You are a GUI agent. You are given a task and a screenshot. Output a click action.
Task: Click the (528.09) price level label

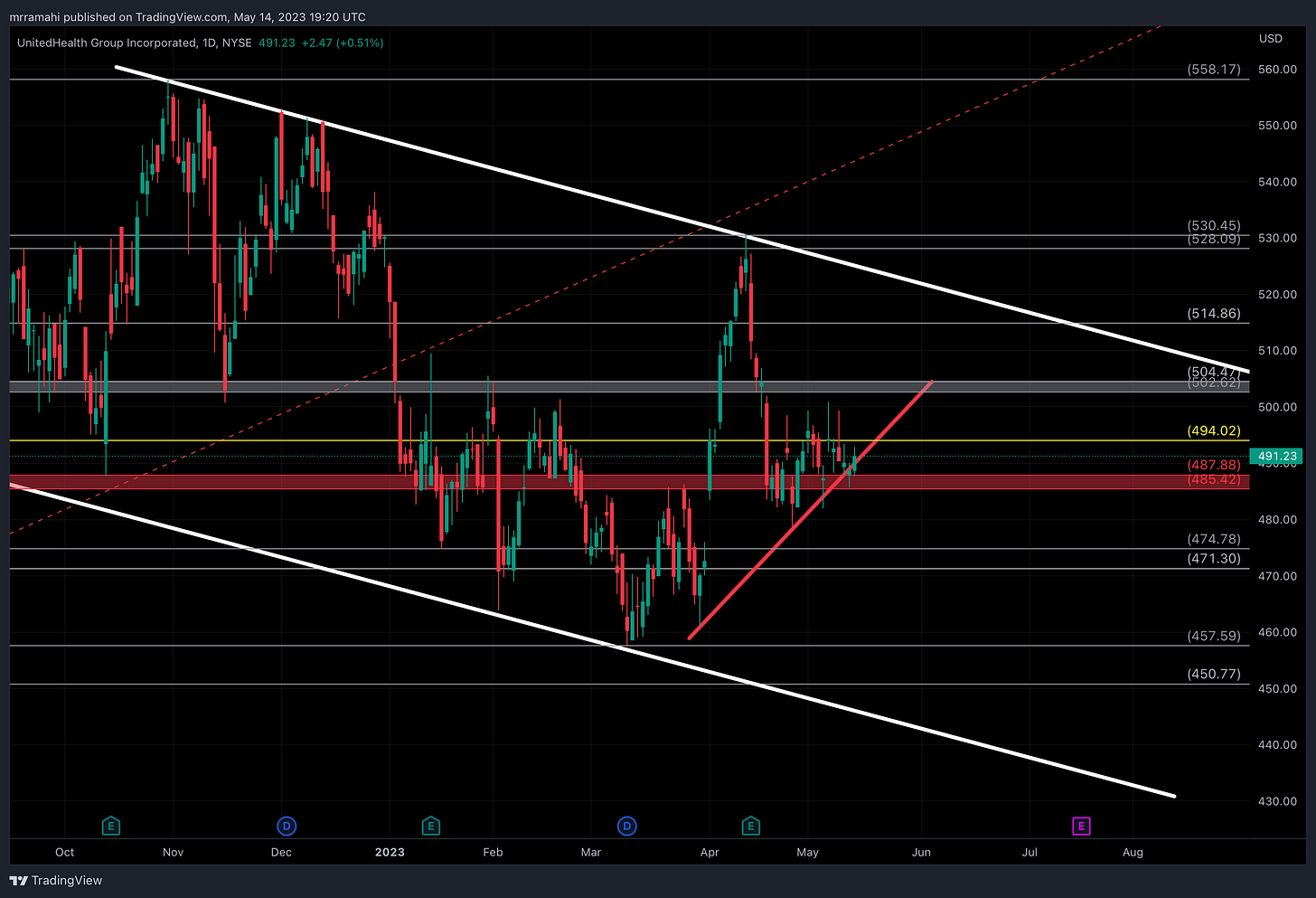[1214, 240]
